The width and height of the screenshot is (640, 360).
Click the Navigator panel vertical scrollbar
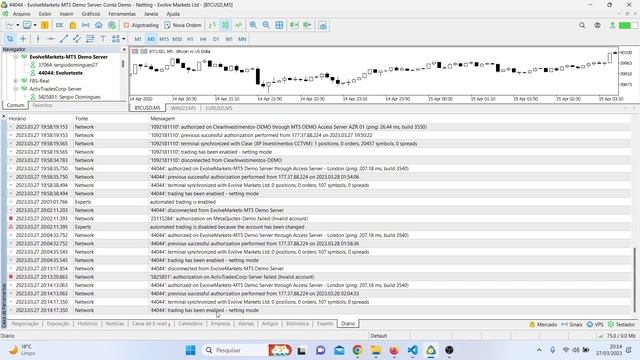(x=123, y=64)
